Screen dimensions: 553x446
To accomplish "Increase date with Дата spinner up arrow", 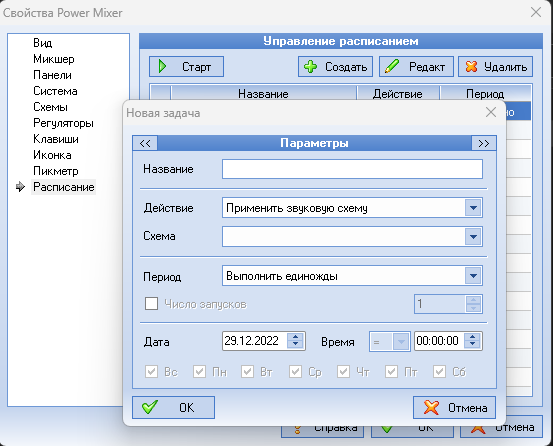I will coord(296,337).
